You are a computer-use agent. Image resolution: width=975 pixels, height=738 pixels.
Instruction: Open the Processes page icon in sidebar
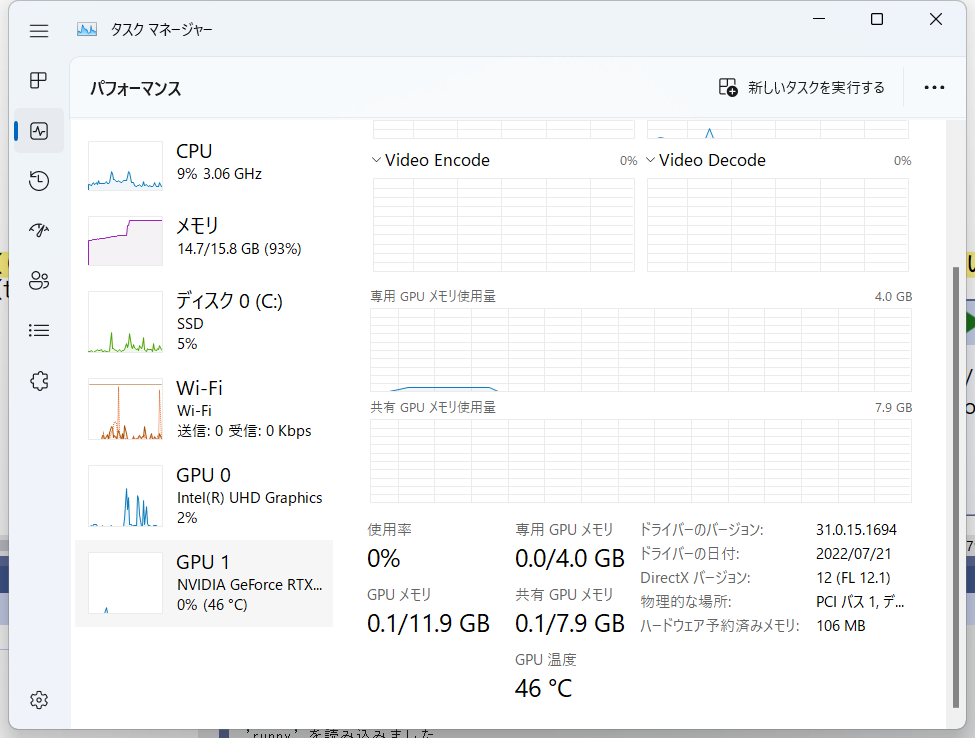(39, 80)
